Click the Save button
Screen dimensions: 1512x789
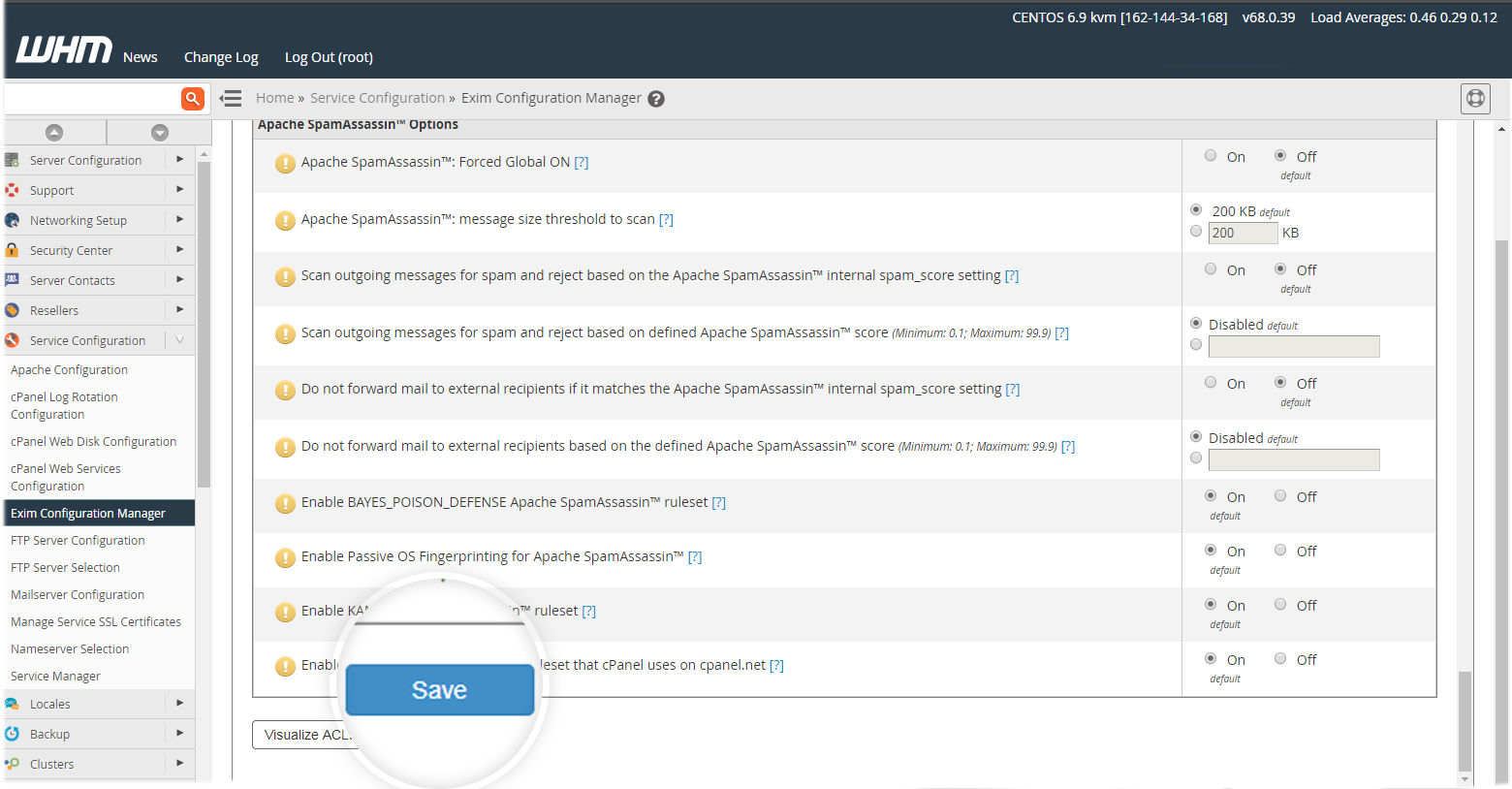(x=439, y=690)
